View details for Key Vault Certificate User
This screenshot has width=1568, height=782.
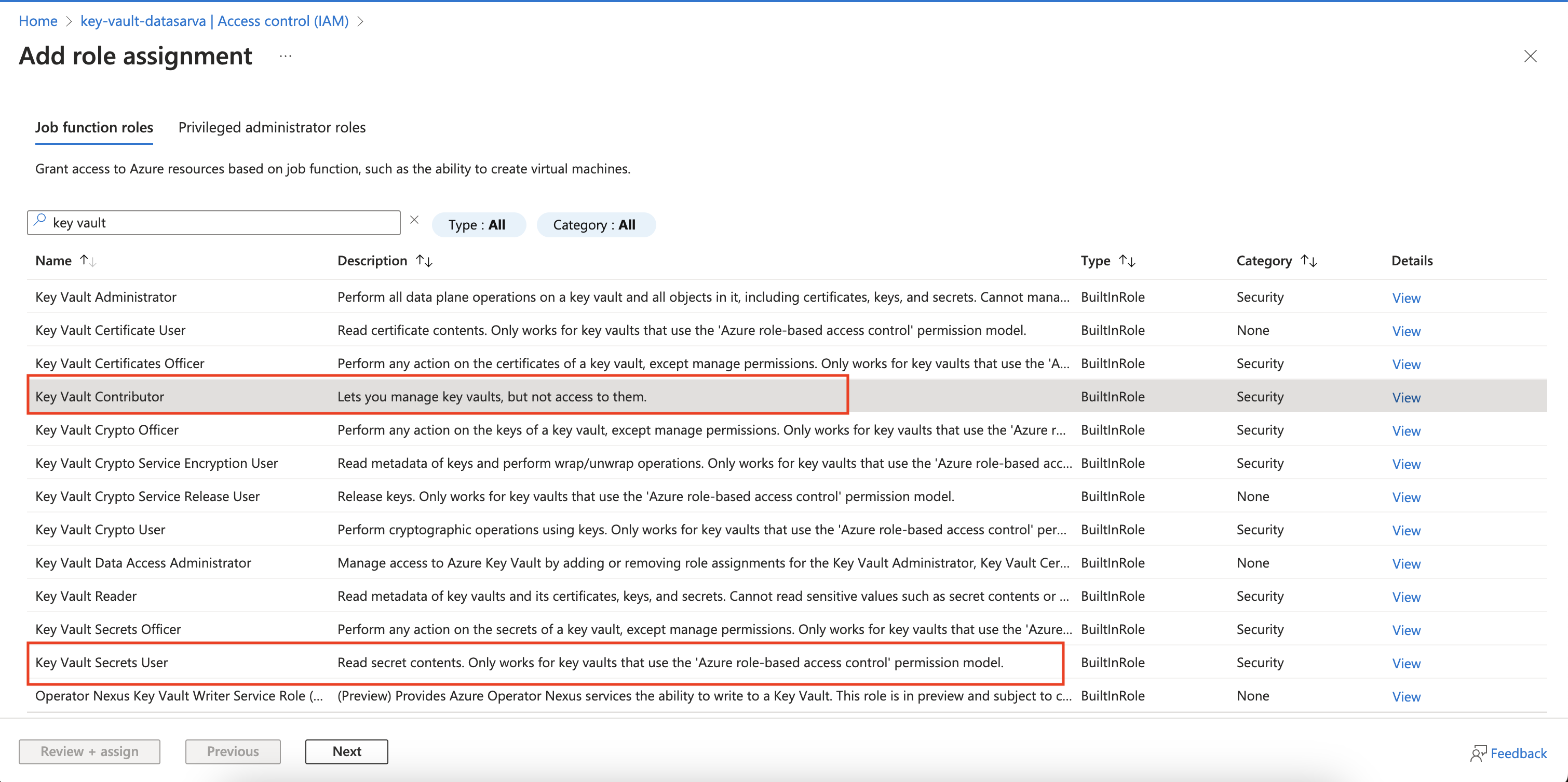(1406, 331)
